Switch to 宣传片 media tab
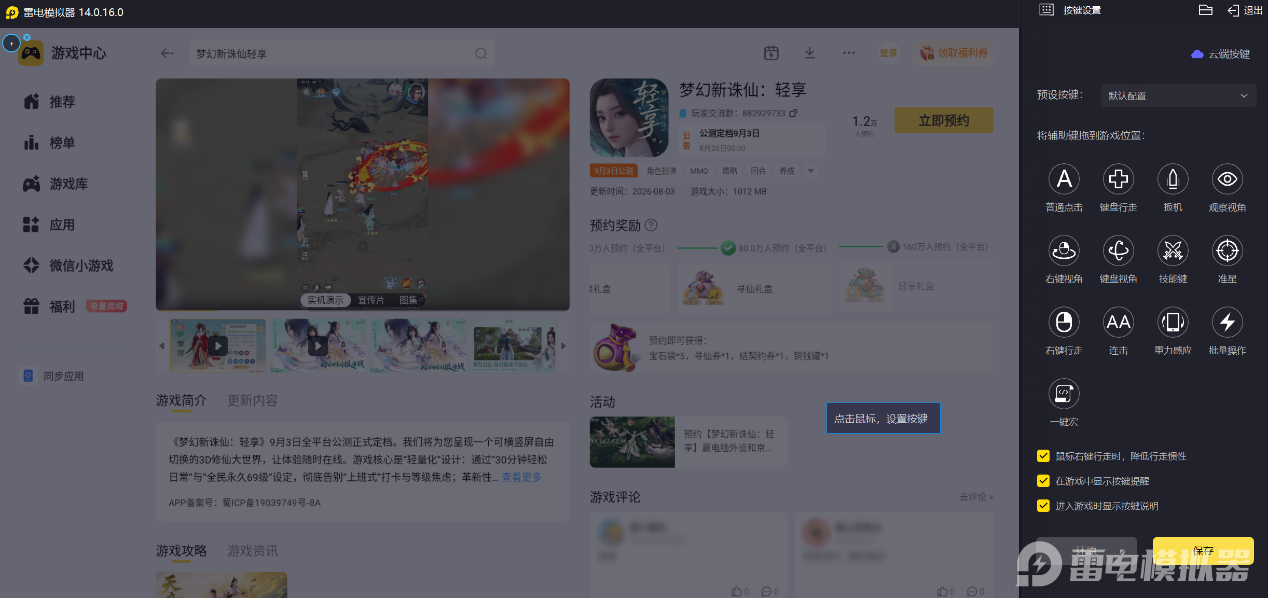The height and width of the screenshot is (598, 1268). 371,300
